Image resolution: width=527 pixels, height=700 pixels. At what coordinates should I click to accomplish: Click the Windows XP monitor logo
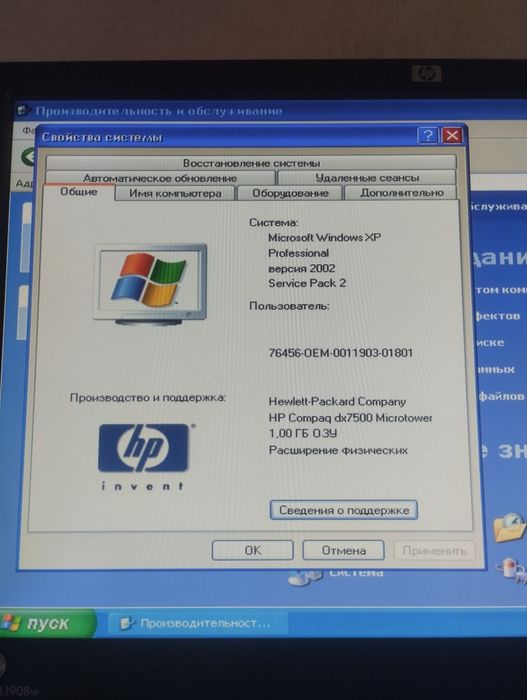pyautogui.click(x=151, y=283)
